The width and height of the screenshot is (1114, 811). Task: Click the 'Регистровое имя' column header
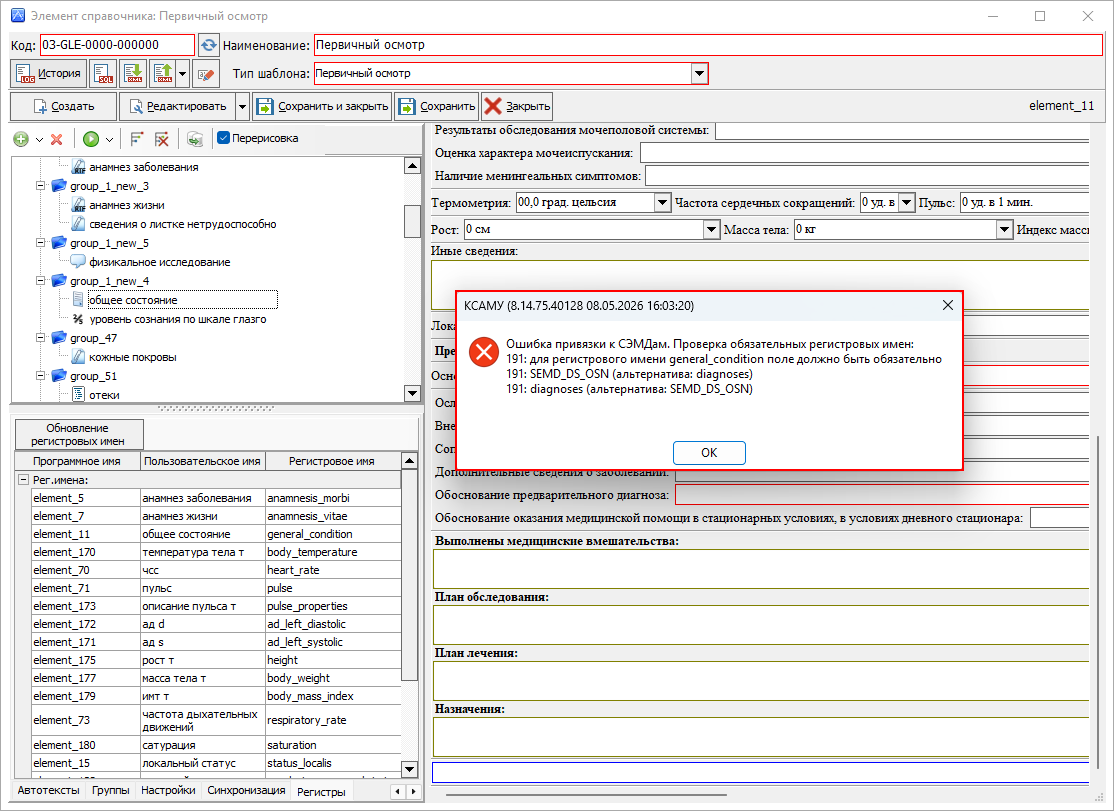[332, 462]
